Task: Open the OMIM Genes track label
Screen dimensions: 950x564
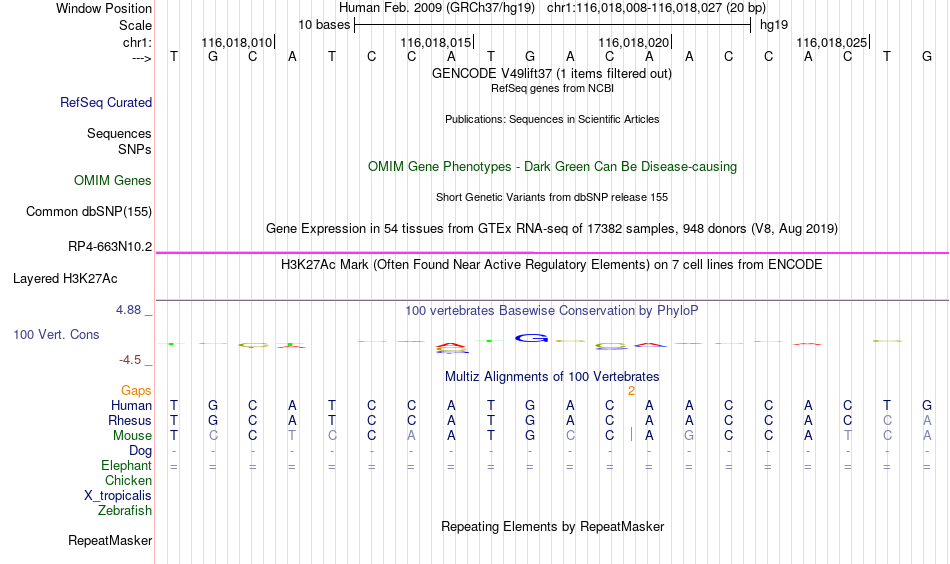Action: (113, 181)
